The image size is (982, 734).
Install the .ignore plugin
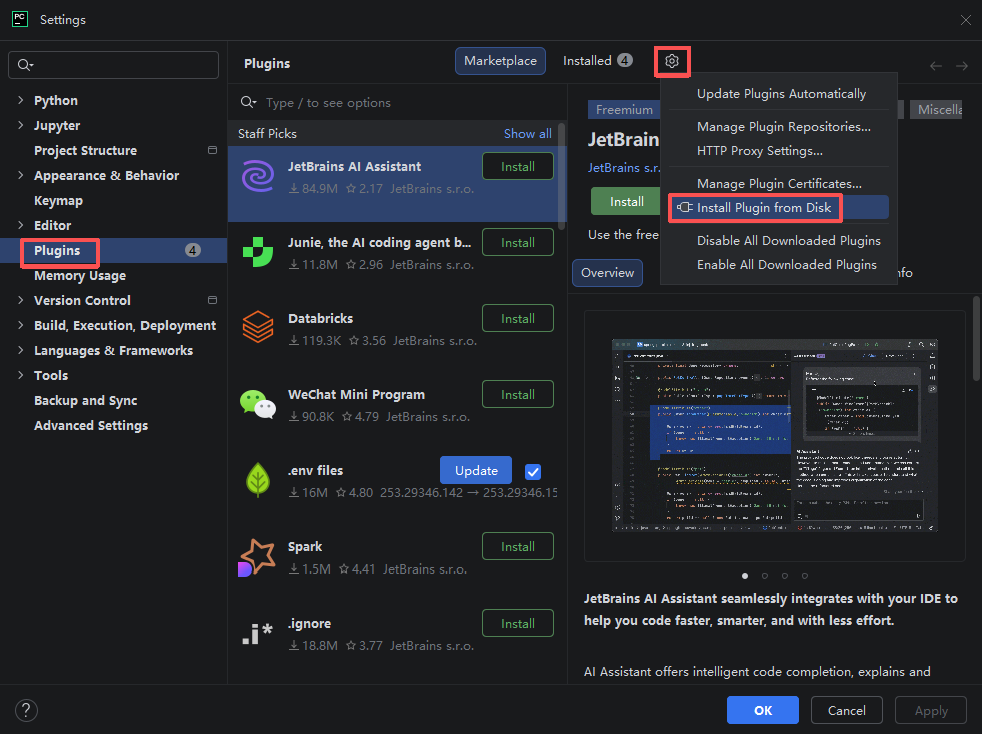(x=518, y=624)
